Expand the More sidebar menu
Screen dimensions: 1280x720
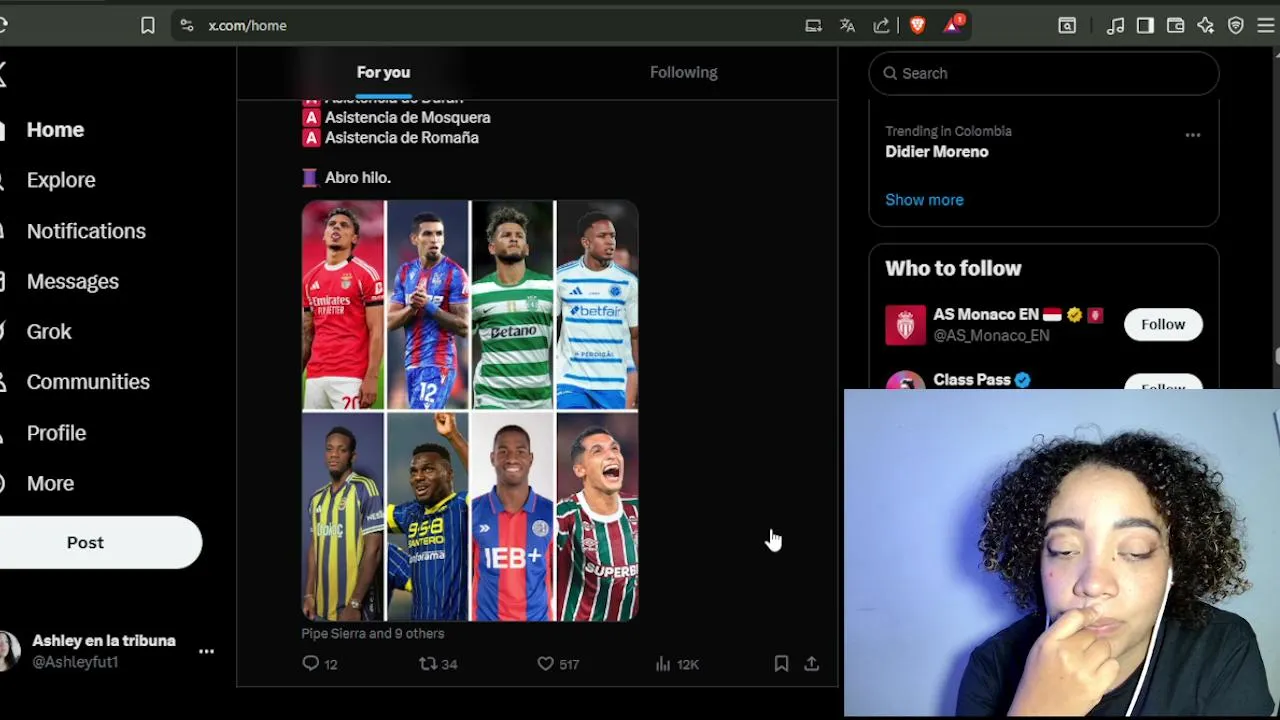click(x=50, y=483)
